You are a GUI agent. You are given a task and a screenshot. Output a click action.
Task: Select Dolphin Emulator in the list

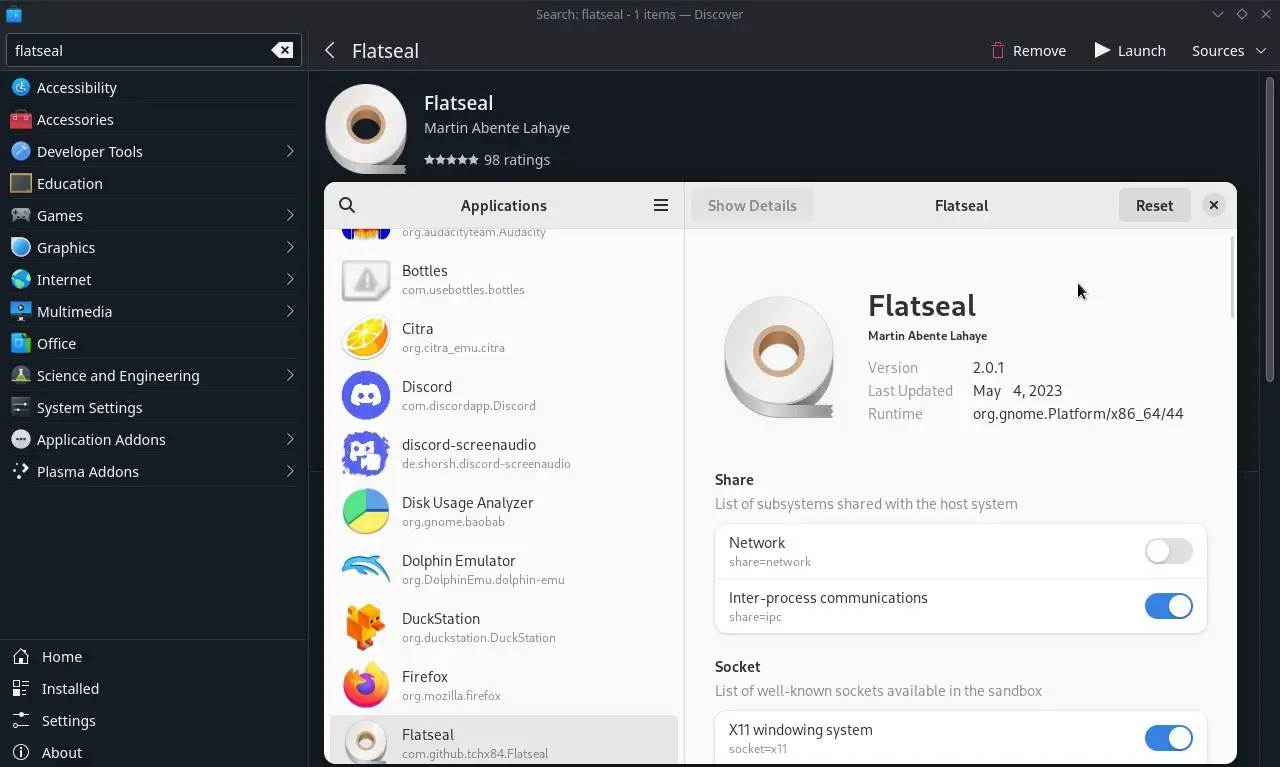(504, 569)
